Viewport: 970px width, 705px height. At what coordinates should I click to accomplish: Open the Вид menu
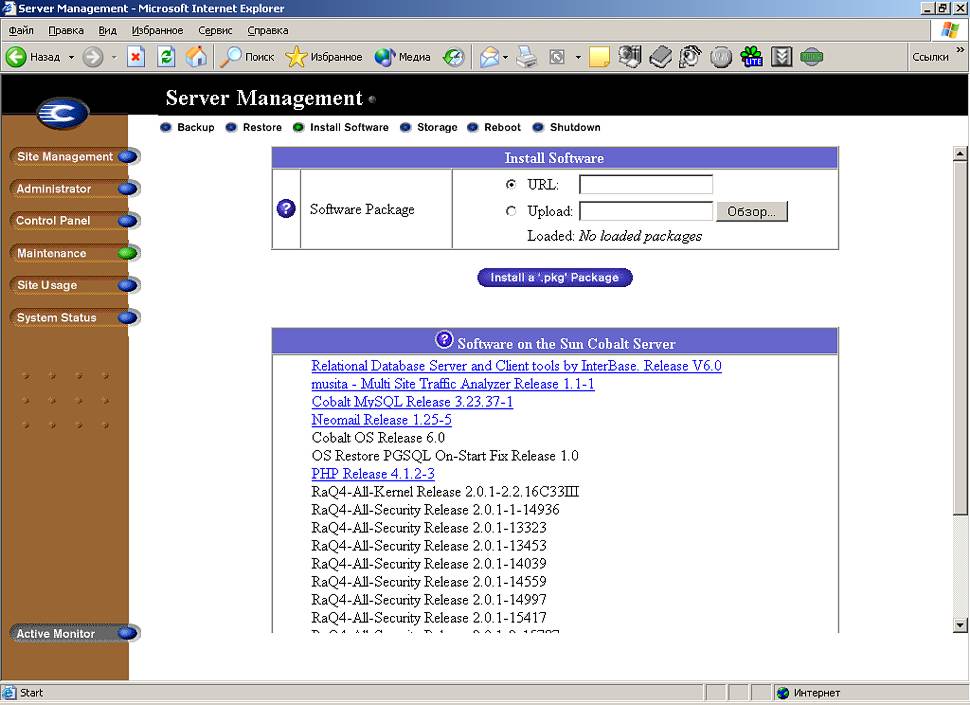[108, 30]
